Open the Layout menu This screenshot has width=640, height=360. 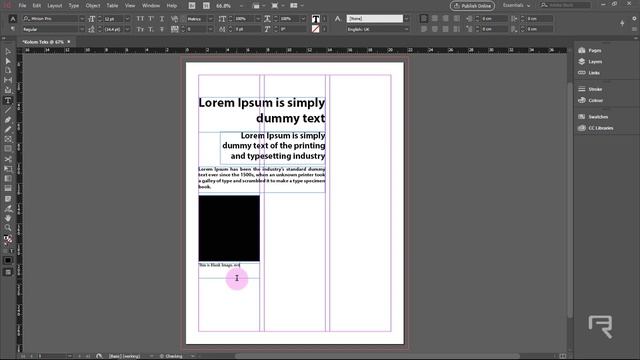(55, 6)
